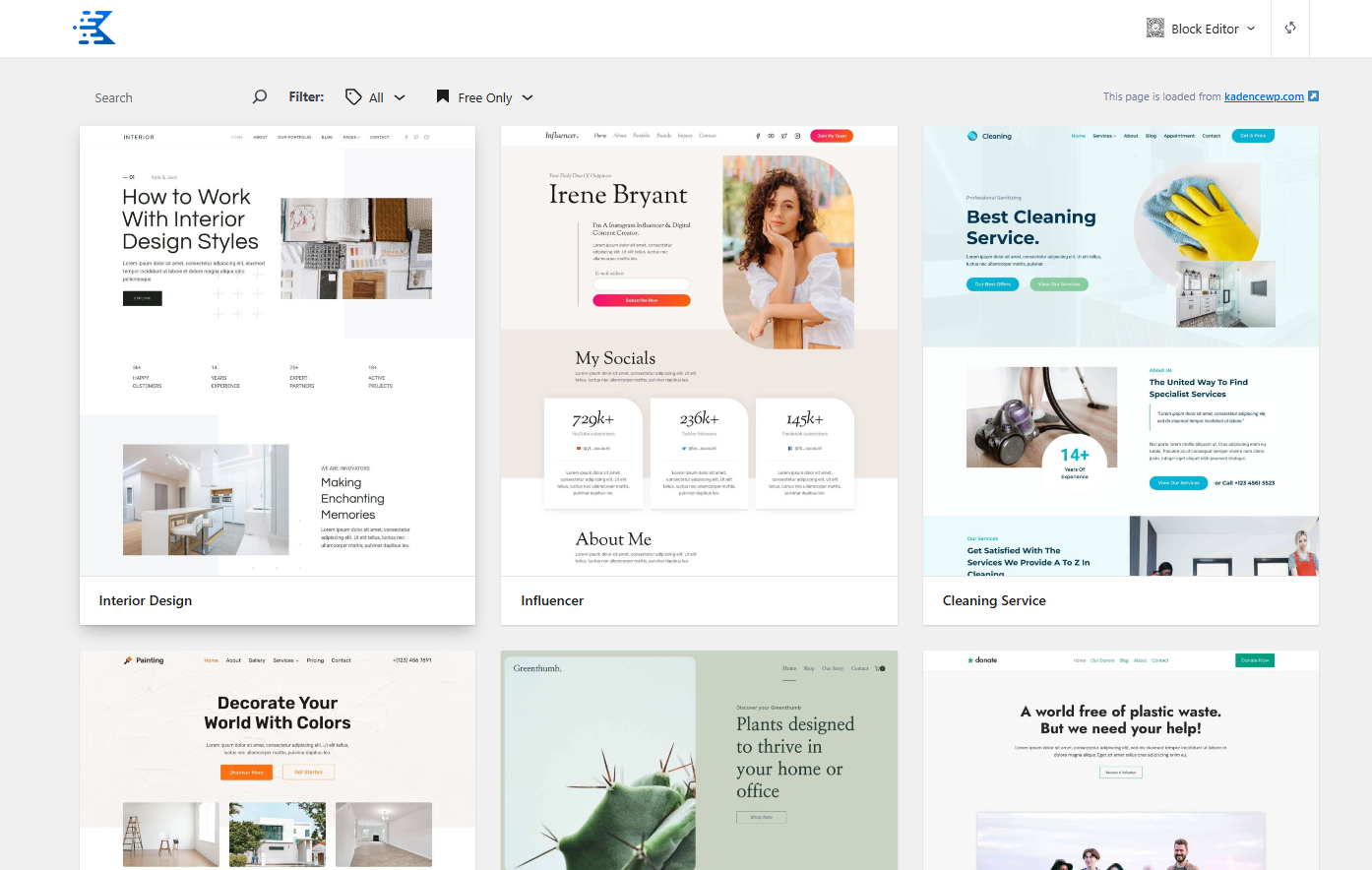Click the bookmark icon beside Free Only

coord(443,96)
